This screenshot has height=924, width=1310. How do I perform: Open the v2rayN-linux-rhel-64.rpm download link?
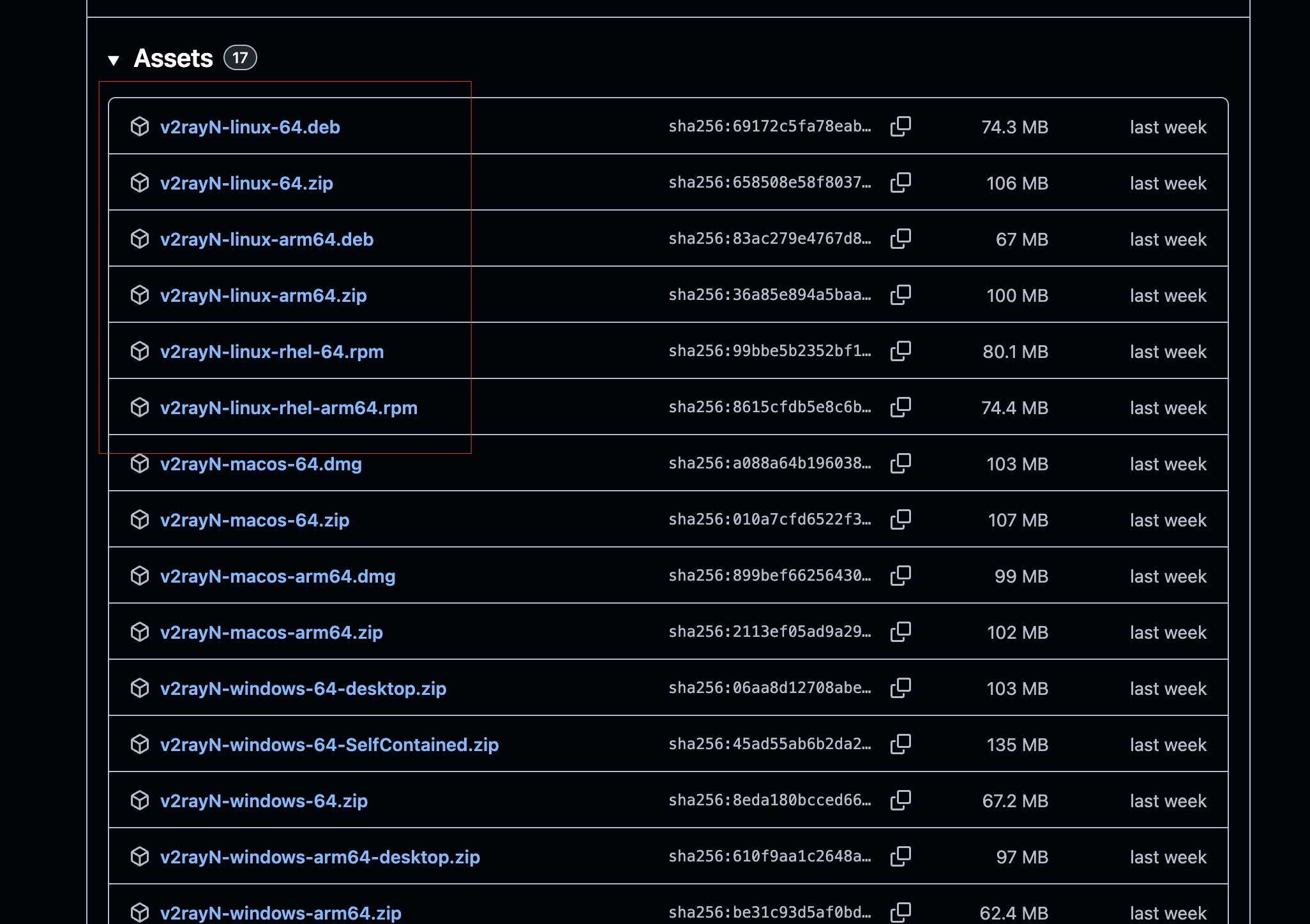click(273, 351)
